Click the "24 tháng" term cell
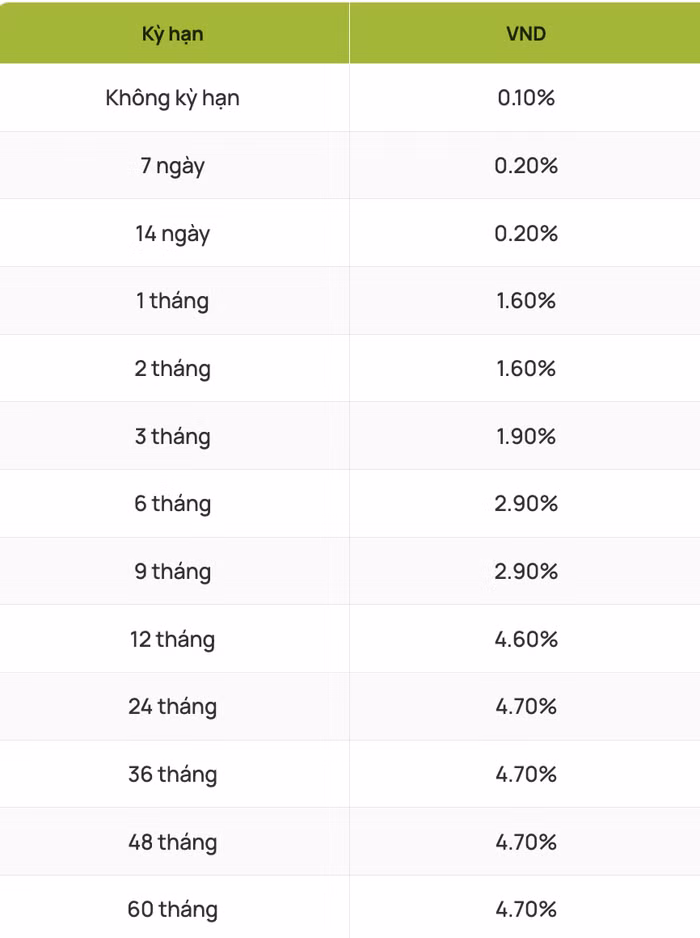 pos(172,706)
